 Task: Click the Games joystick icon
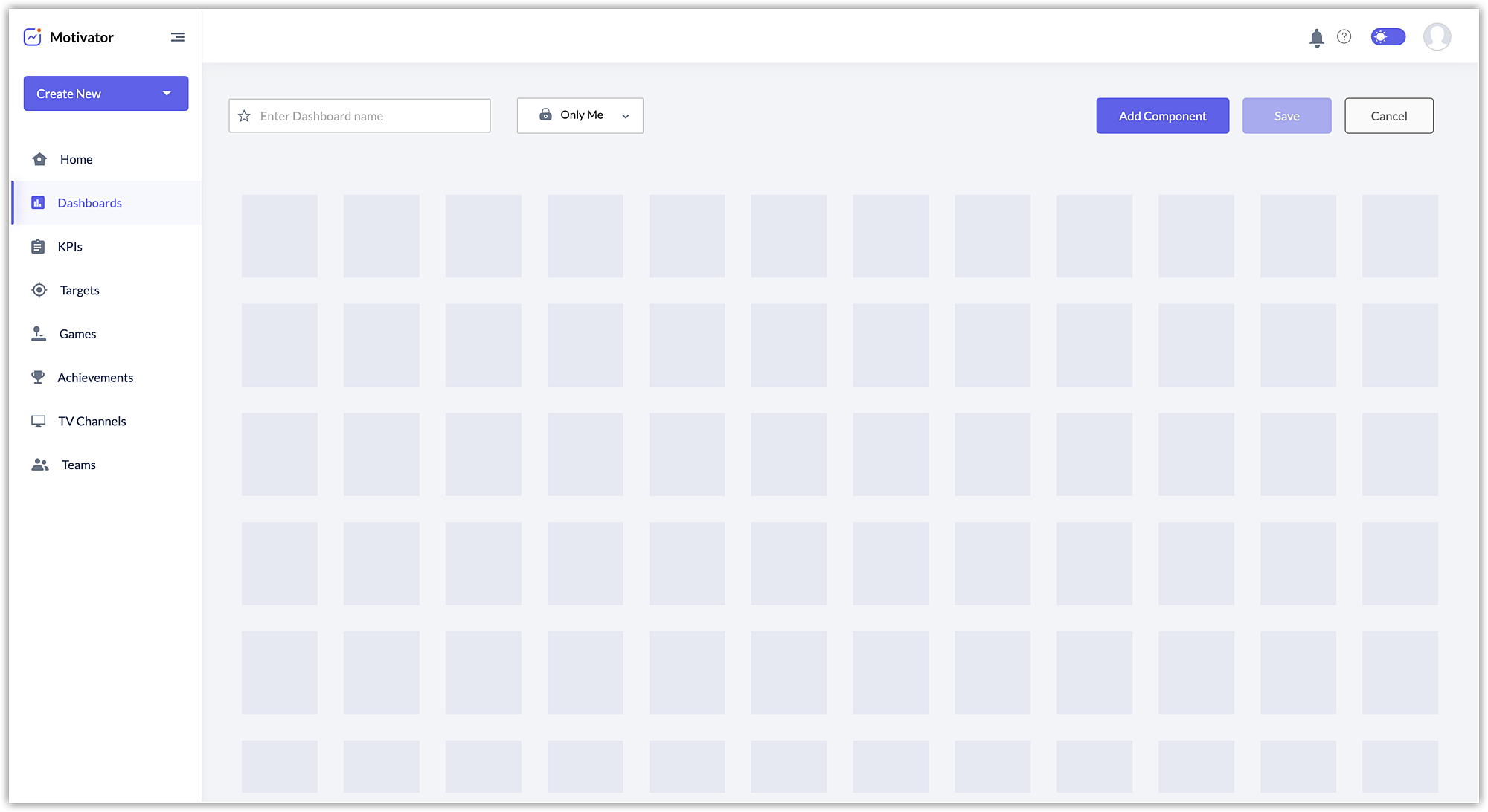click(x=39, y=334)
